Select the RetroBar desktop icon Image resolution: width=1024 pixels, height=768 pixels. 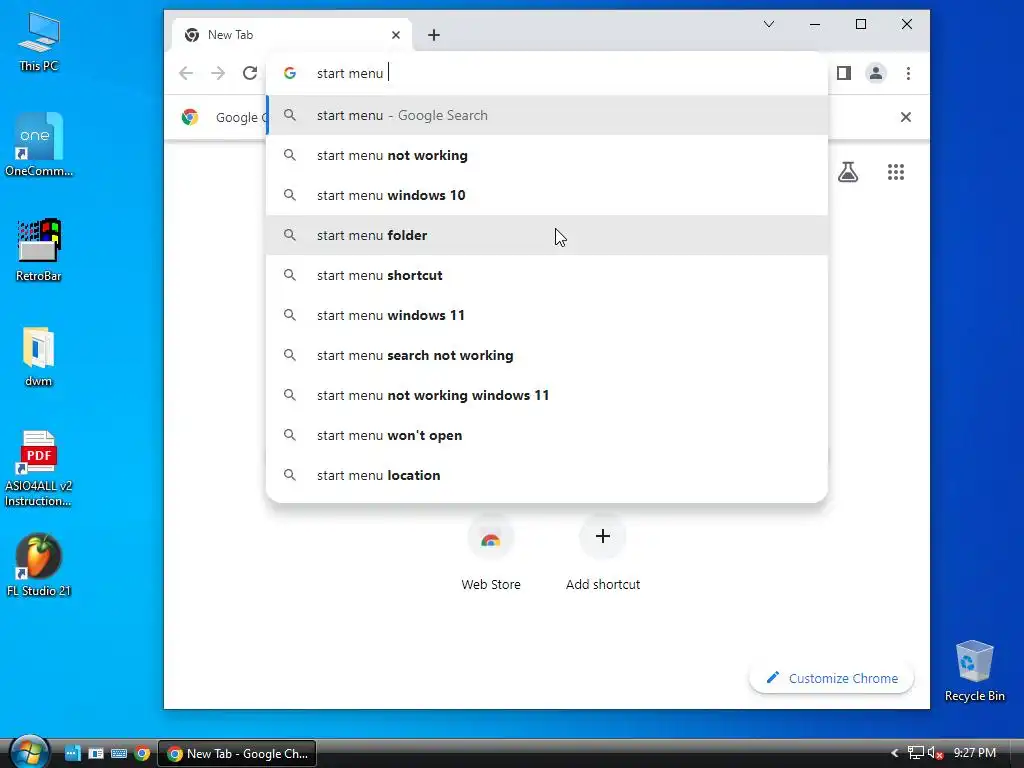coord(39,250)
